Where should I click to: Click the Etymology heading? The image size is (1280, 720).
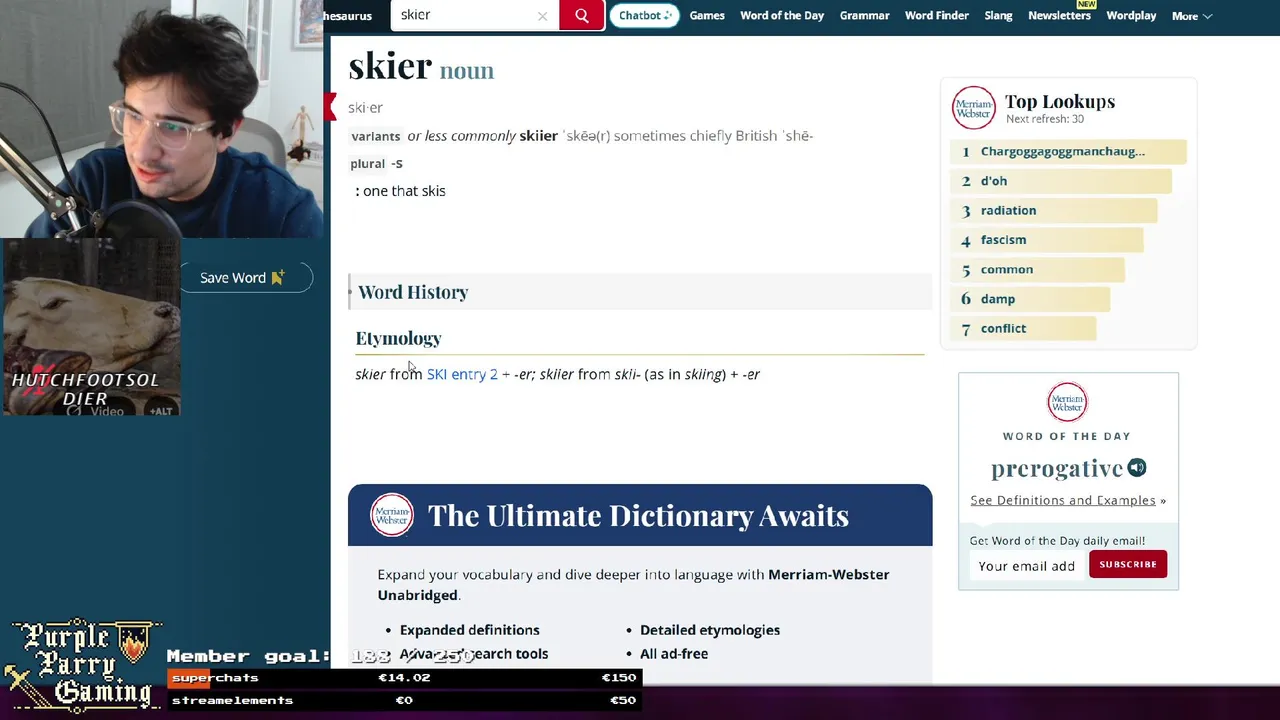[398, 338]
